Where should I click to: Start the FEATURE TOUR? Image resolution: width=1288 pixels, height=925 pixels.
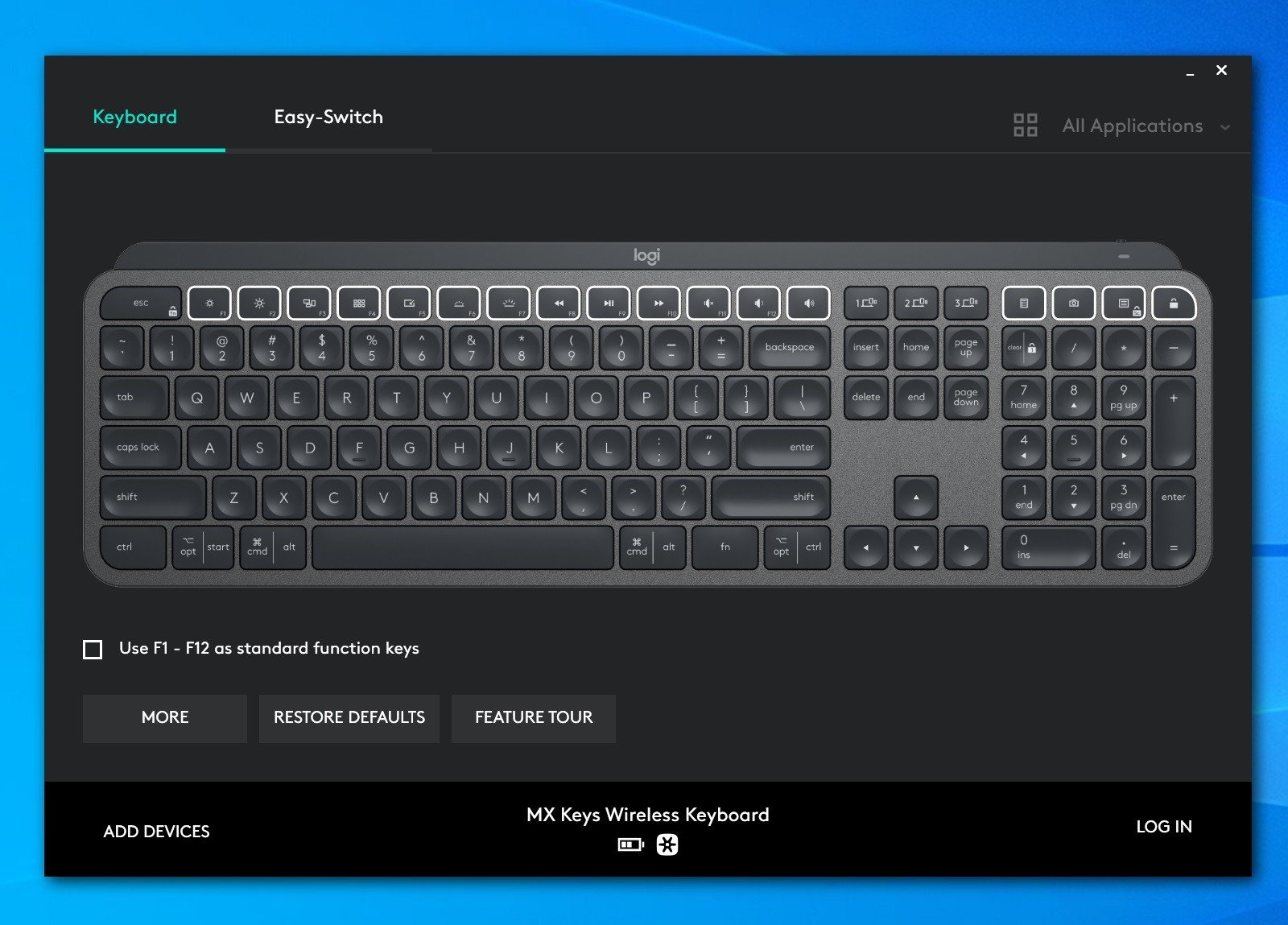click(534, 718)
